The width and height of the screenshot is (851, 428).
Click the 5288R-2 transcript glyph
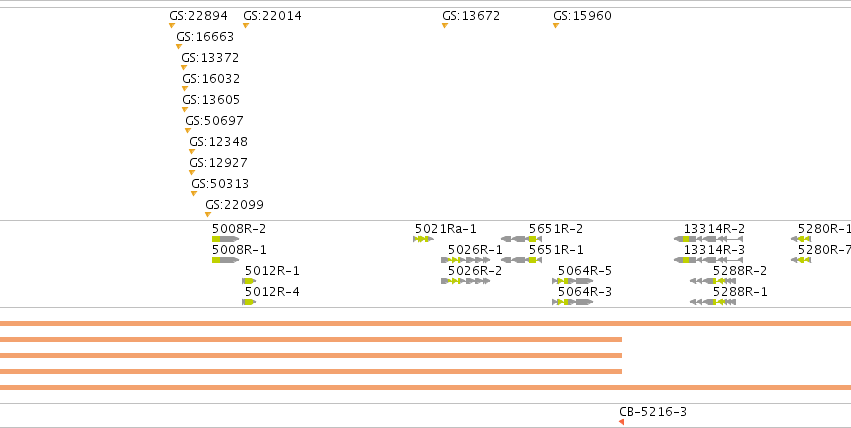click(x=713, y=281)
